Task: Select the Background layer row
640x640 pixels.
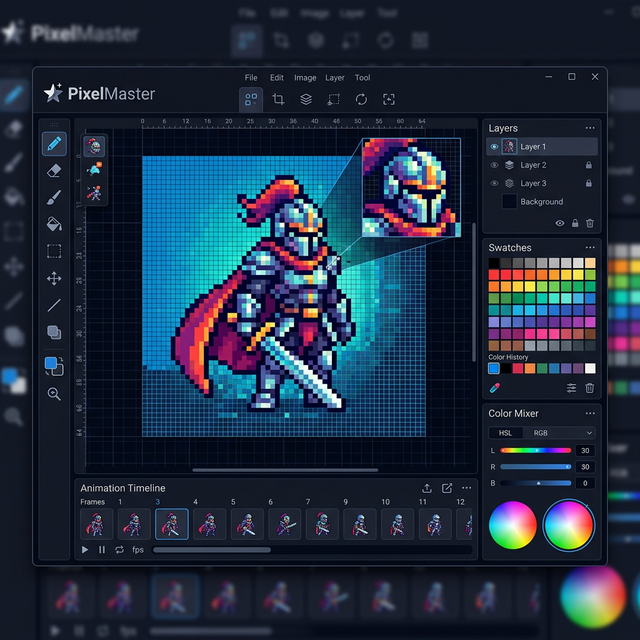Action: [542, 202]
